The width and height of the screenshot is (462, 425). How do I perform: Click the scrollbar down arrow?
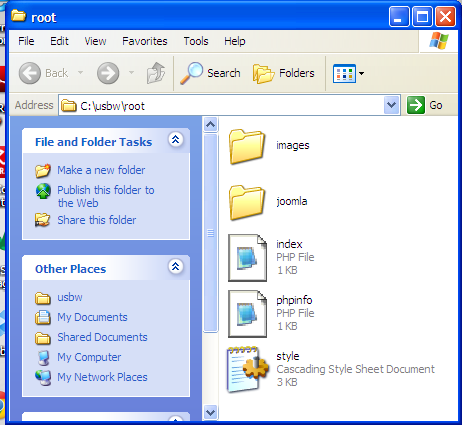(210, 413)
